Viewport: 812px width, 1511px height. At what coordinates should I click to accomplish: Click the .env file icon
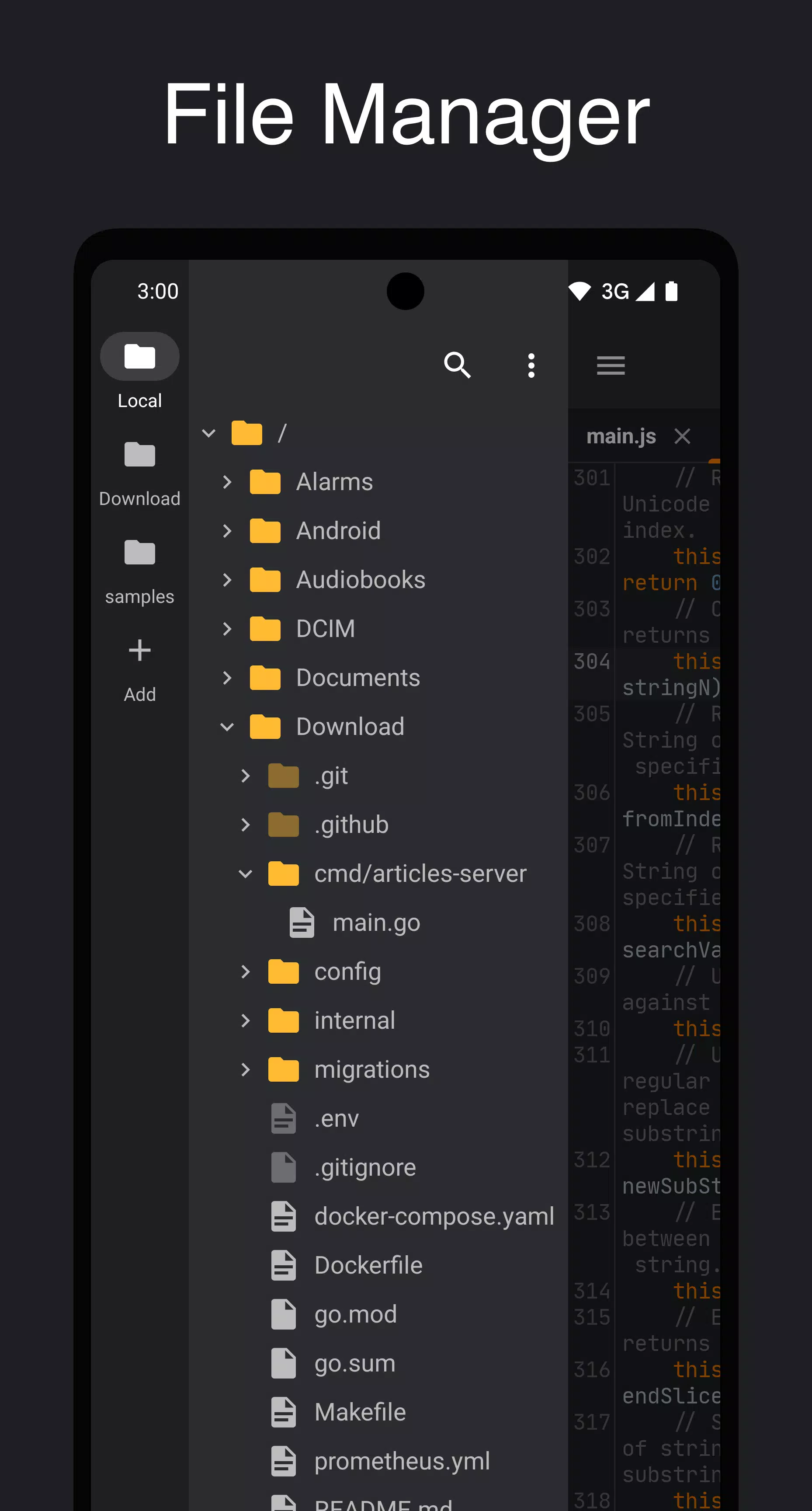[x=284, y=1118]
